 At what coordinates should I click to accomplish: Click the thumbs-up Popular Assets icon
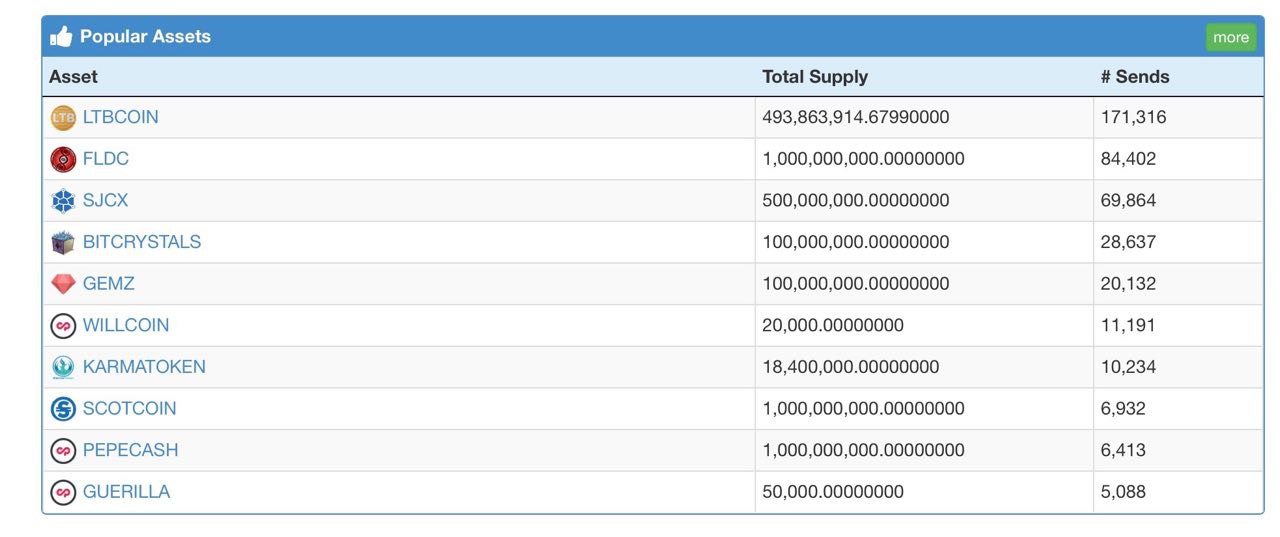pyautogui.click(x=61, y=36)
